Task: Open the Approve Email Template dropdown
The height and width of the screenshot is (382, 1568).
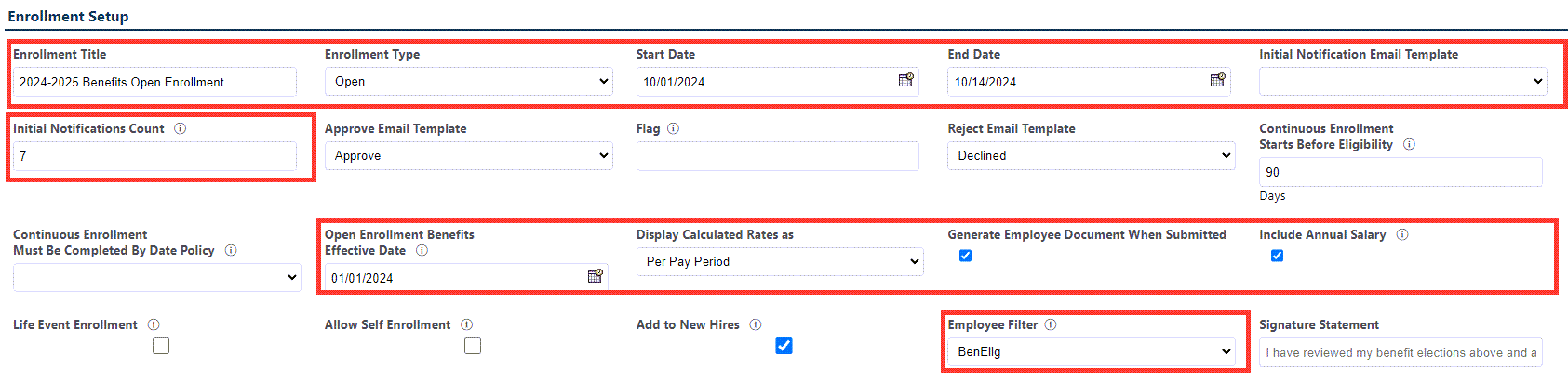Action: tap(469, 156)
